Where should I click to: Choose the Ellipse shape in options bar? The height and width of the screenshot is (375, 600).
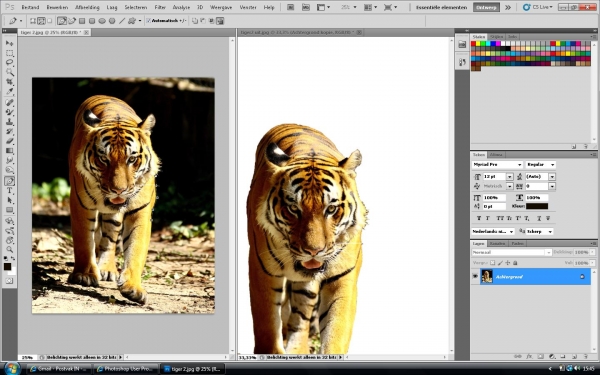coord(102,21)
